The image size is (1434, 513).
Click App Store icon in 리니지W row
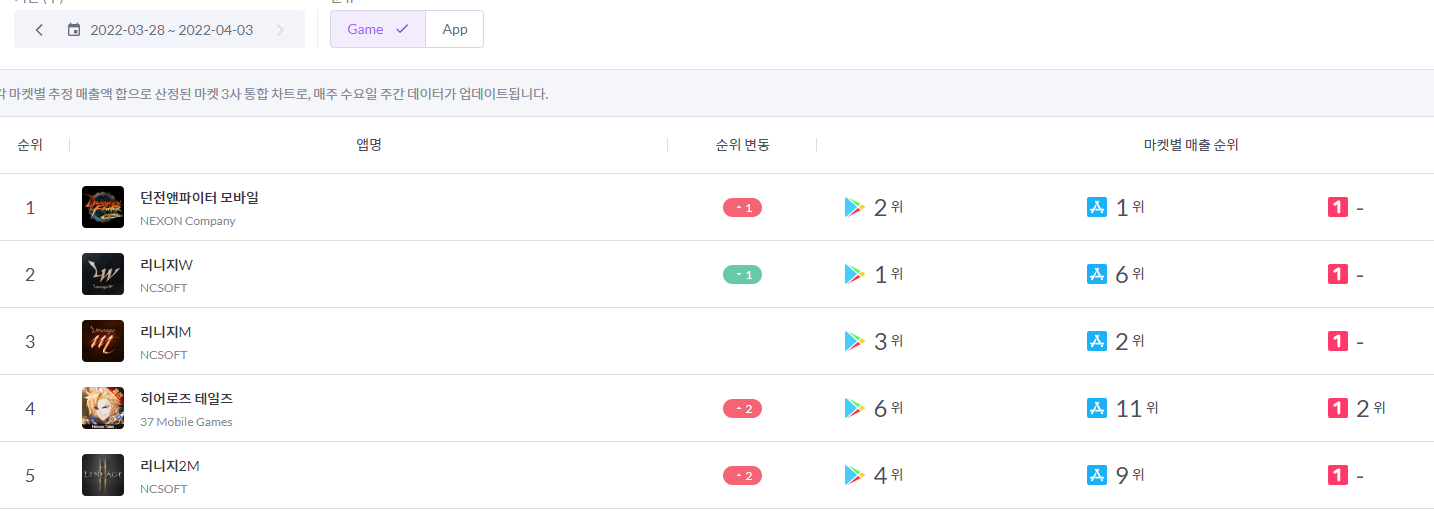(x=1097, y=274)
